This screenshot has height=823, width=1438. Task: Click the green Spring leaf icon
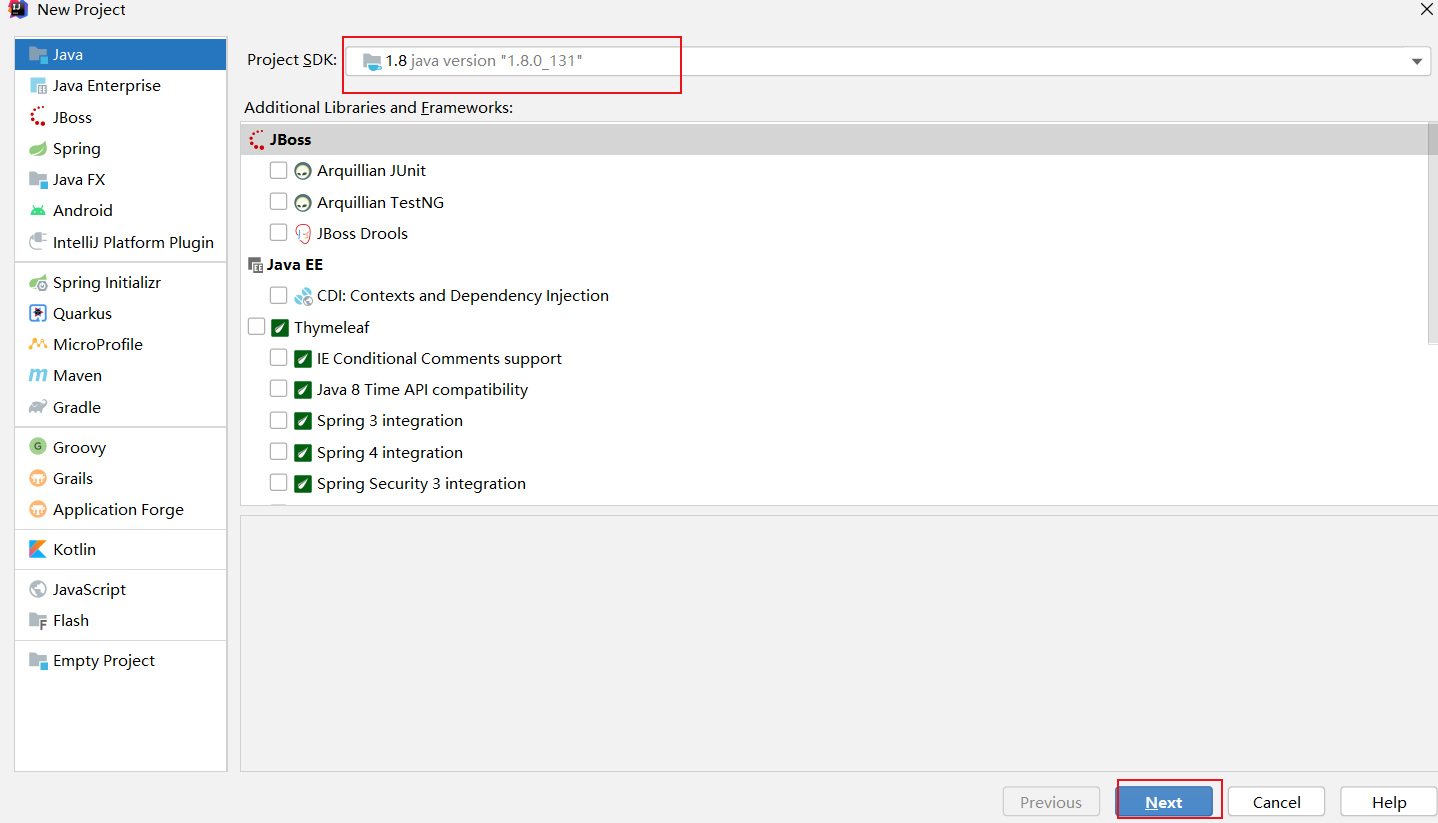point(38,148)
